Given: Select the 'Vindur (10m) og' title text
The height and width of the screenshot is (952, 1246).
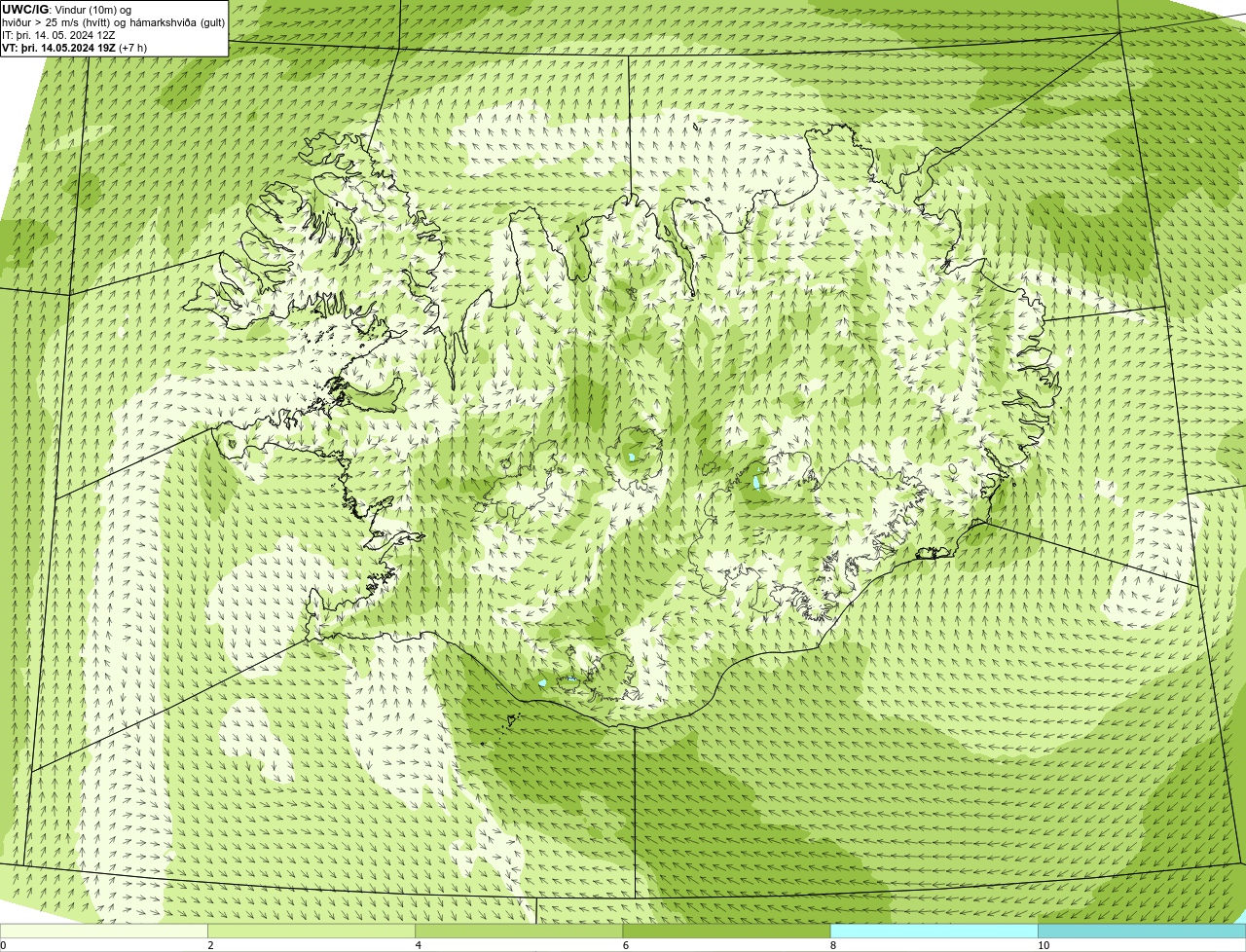Looking at the screenshot, I should 92,10.
